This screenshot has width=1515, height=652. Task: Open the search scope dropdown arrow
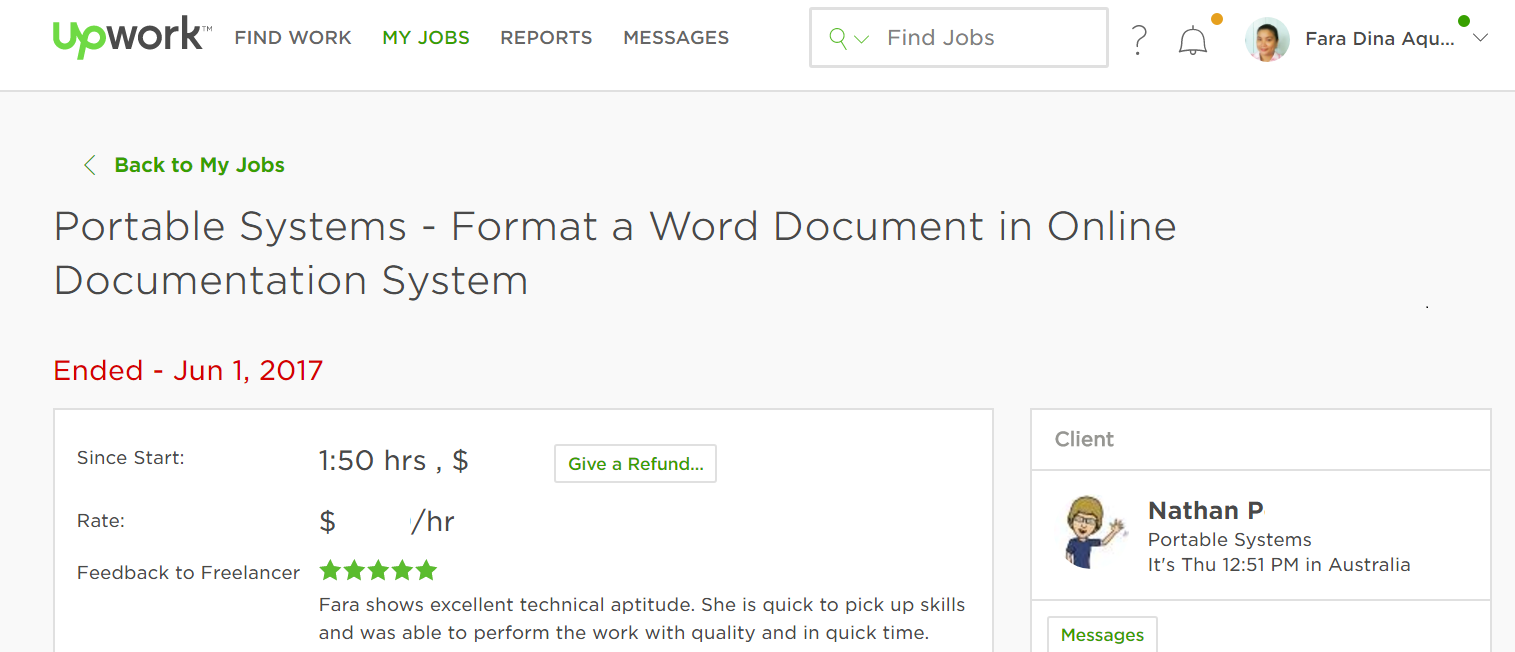click(860, 40)
